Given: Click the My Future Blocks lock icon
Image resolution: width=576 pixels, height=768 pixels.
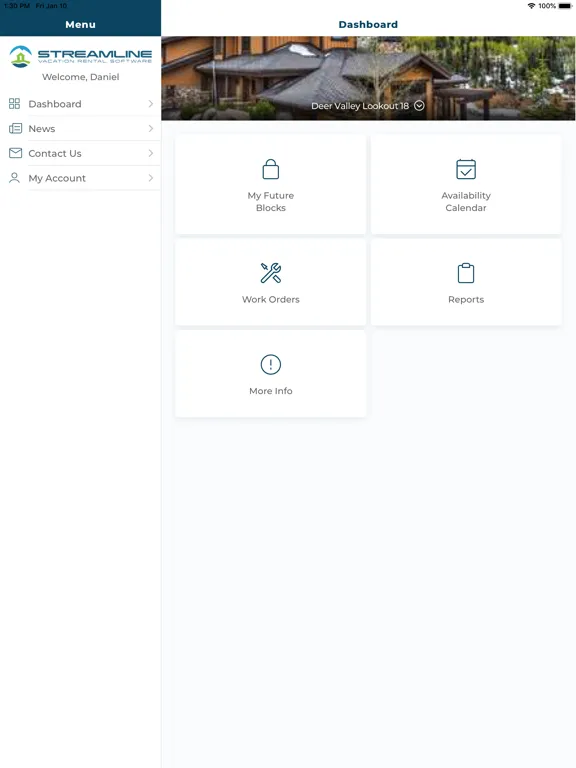Looking at the screenshot, I should (x=270, y=169).
